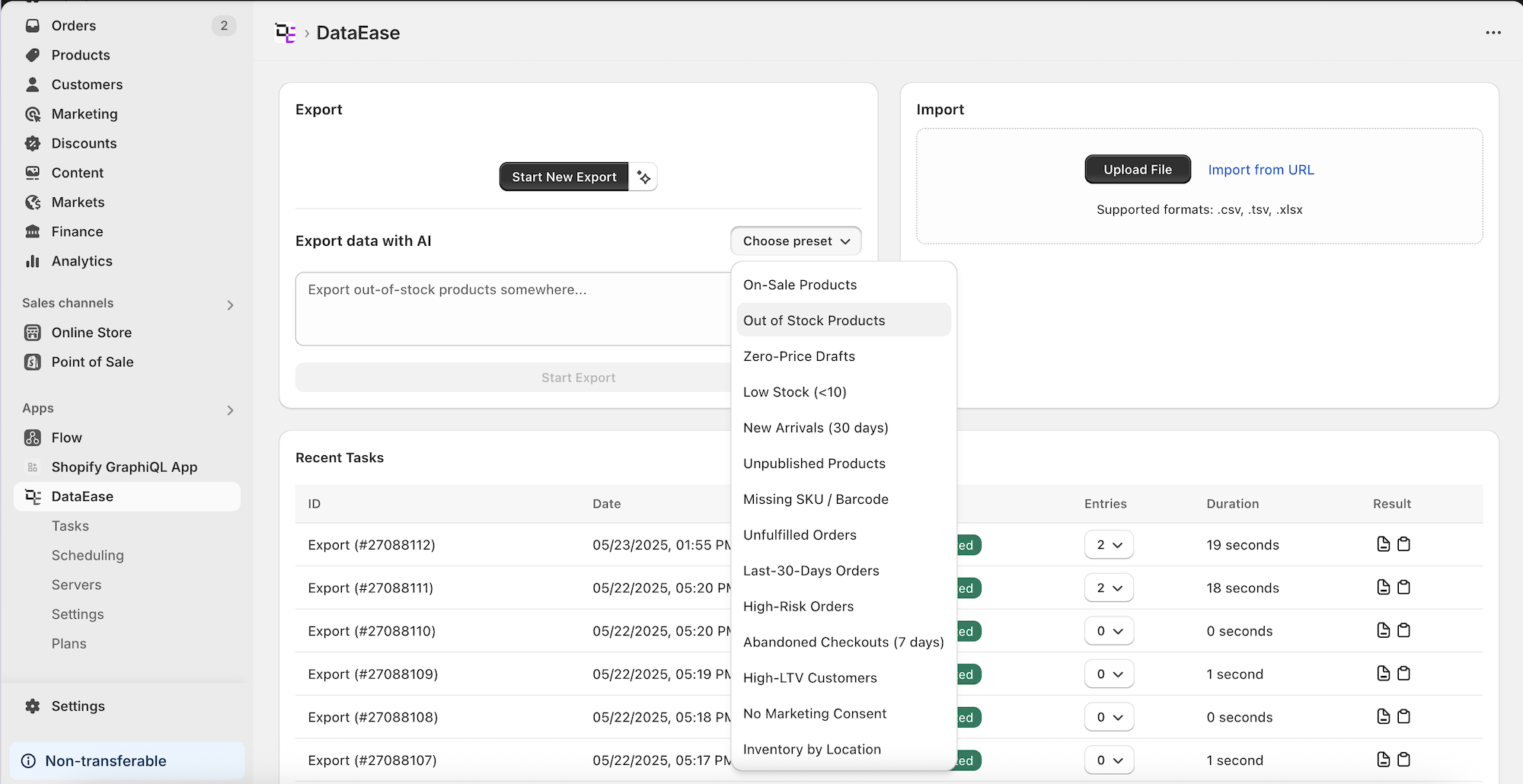This screenshot has height=784, width=1523.
Task: Open the Customers person icon
Action: (33, 84)
